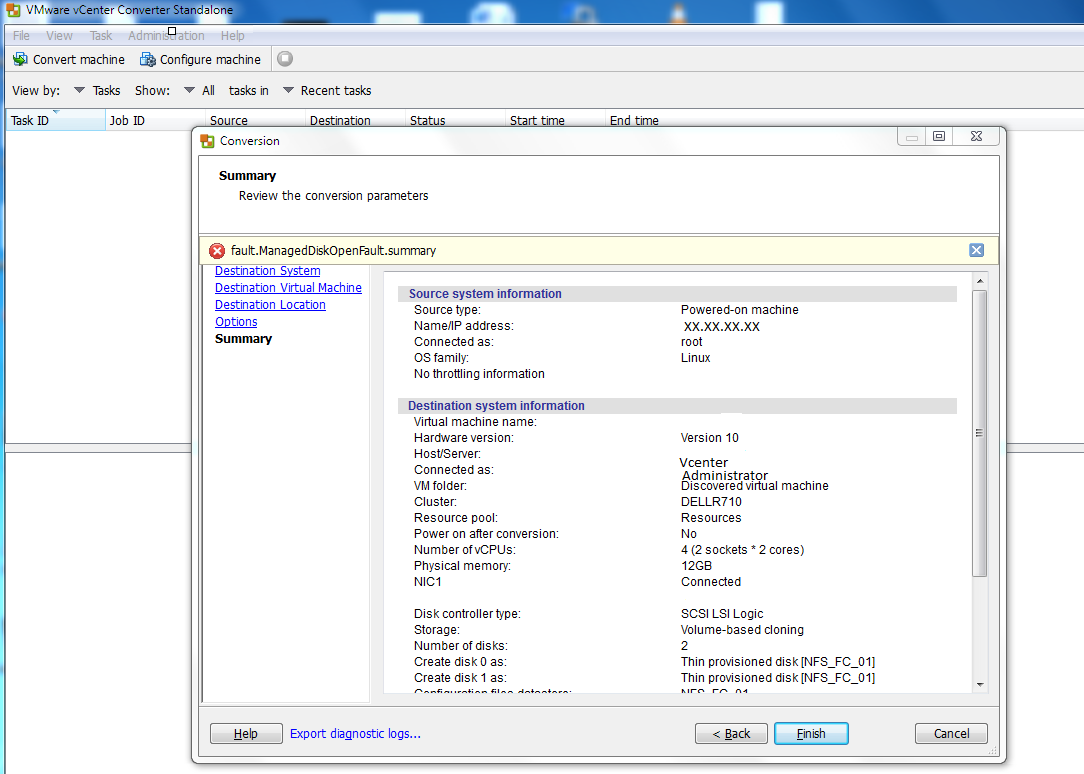
Task: Sort by Start time column
Action: pos(555,120)
